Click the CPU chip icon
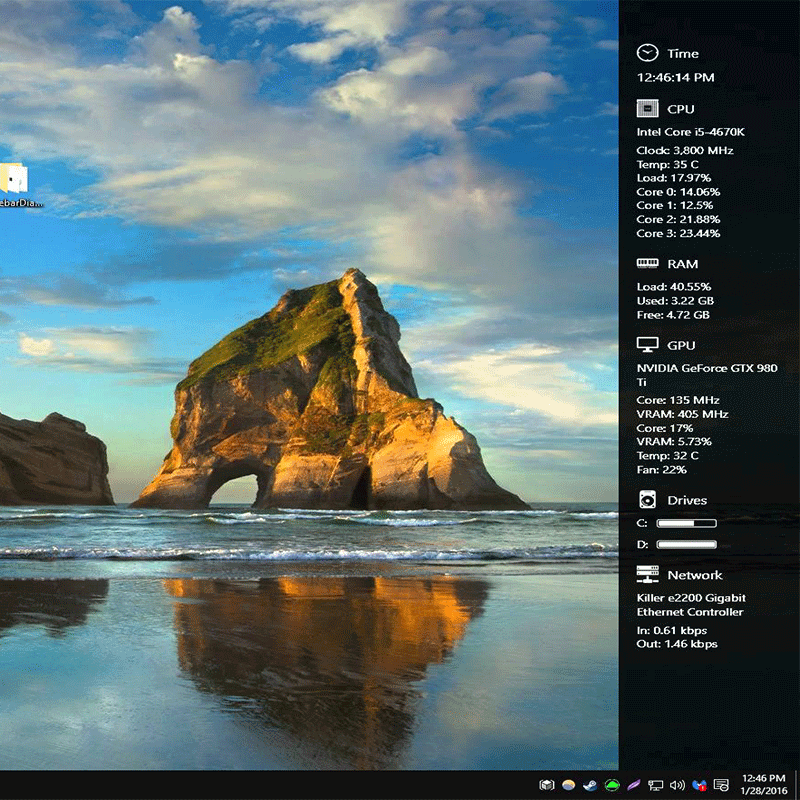The image size is (800, 800). (647, 109)
